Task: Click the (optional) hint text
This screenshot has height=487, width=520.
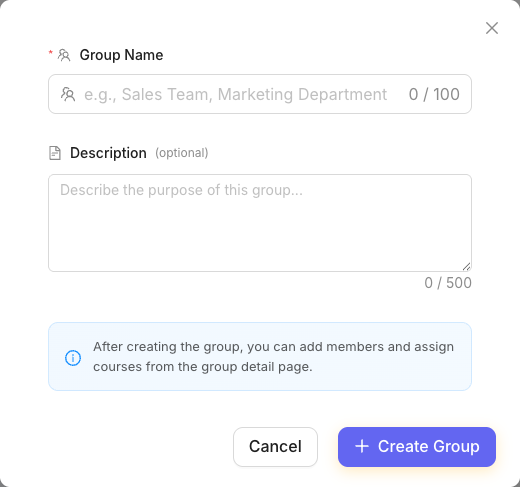Action: coord(182,153)
